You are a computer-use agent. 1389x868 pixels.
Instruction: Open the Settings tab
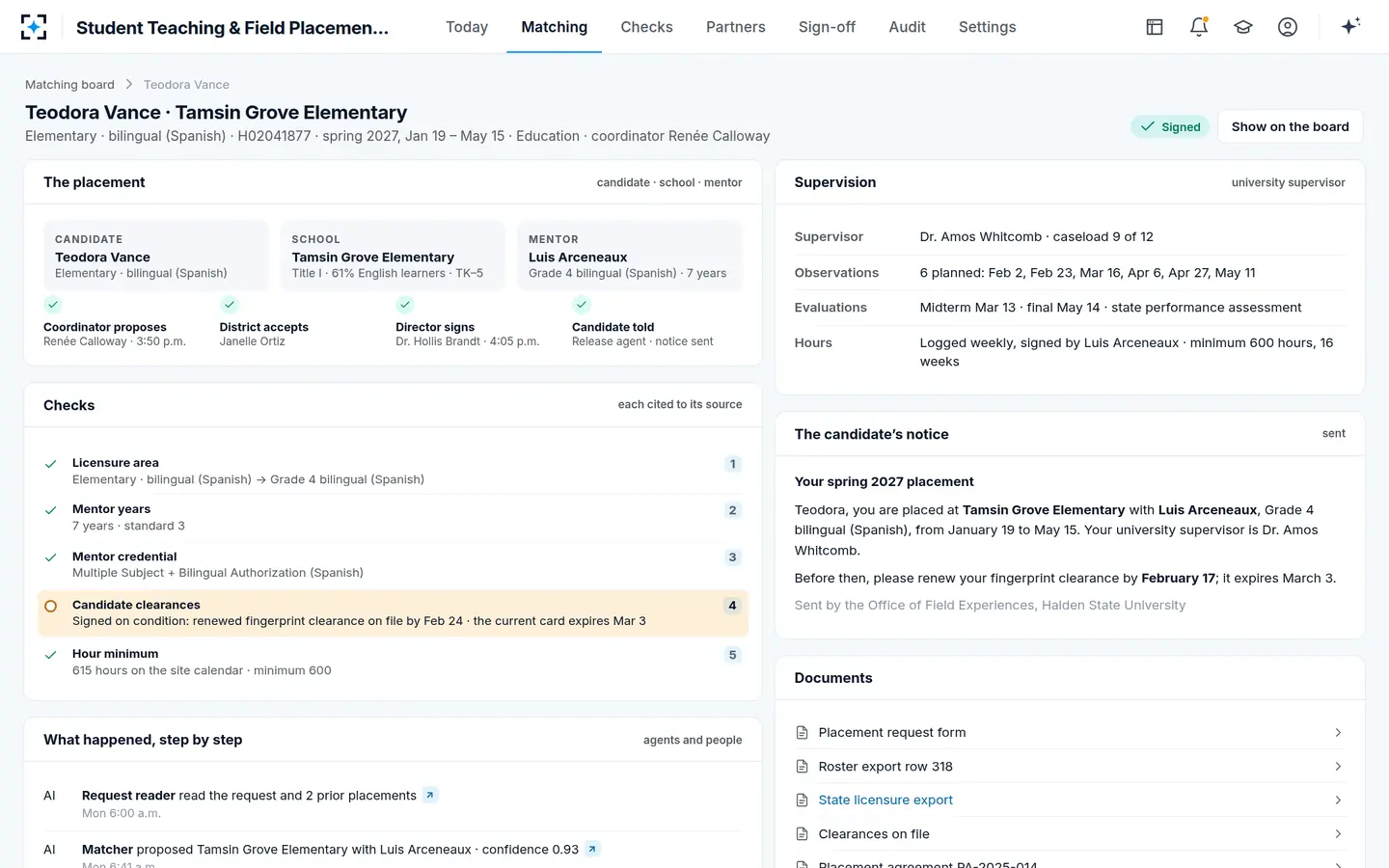(988, 27)
